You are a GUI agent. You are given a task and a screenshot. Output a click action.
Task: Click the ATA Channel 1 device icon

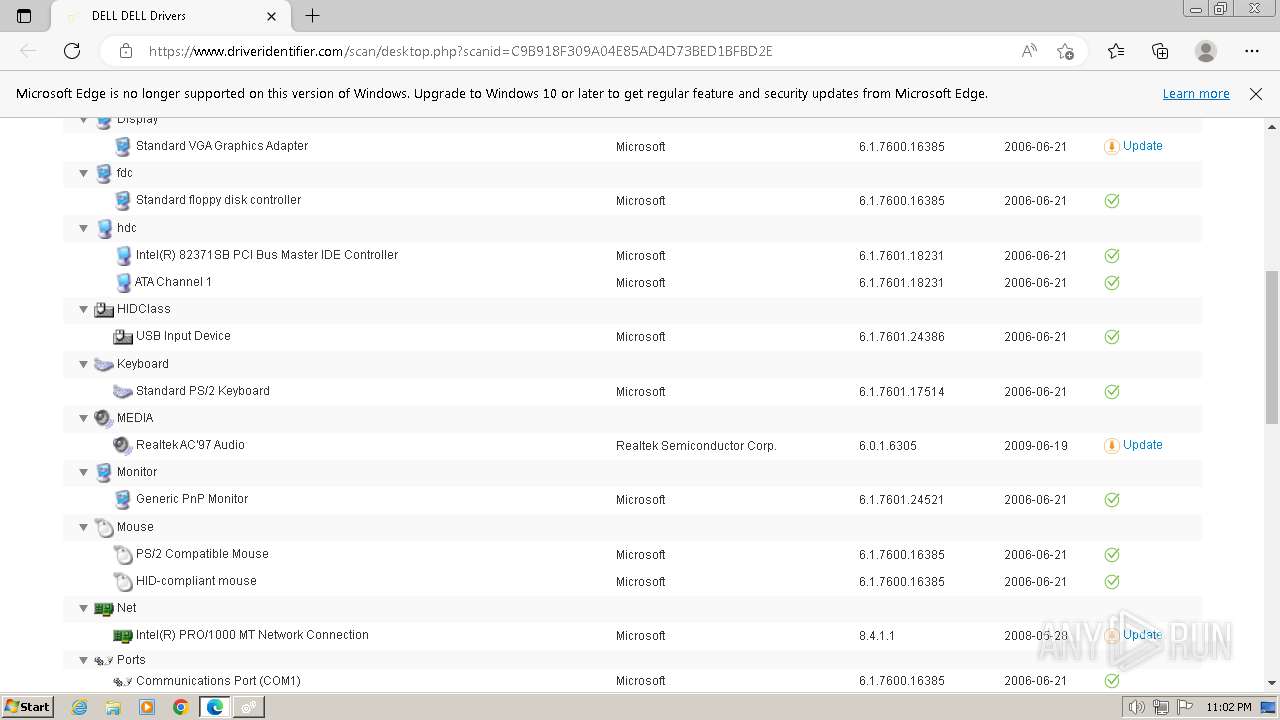pos(123,282)
